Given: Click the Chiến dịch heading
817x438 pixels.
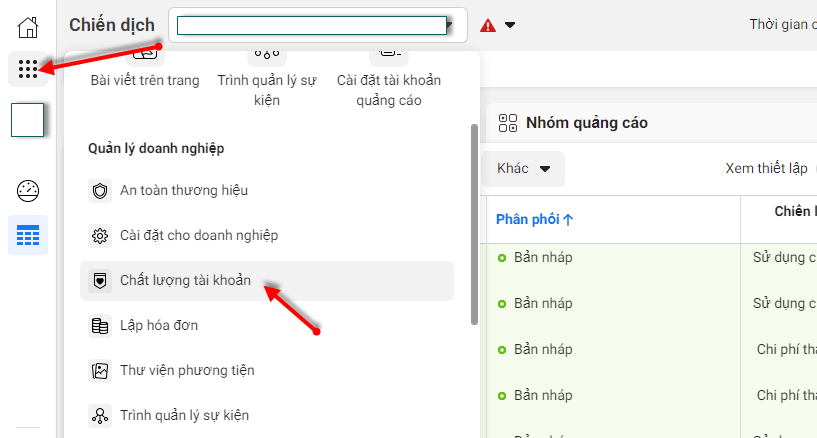Looking at the screenshot, I should 112,25.
